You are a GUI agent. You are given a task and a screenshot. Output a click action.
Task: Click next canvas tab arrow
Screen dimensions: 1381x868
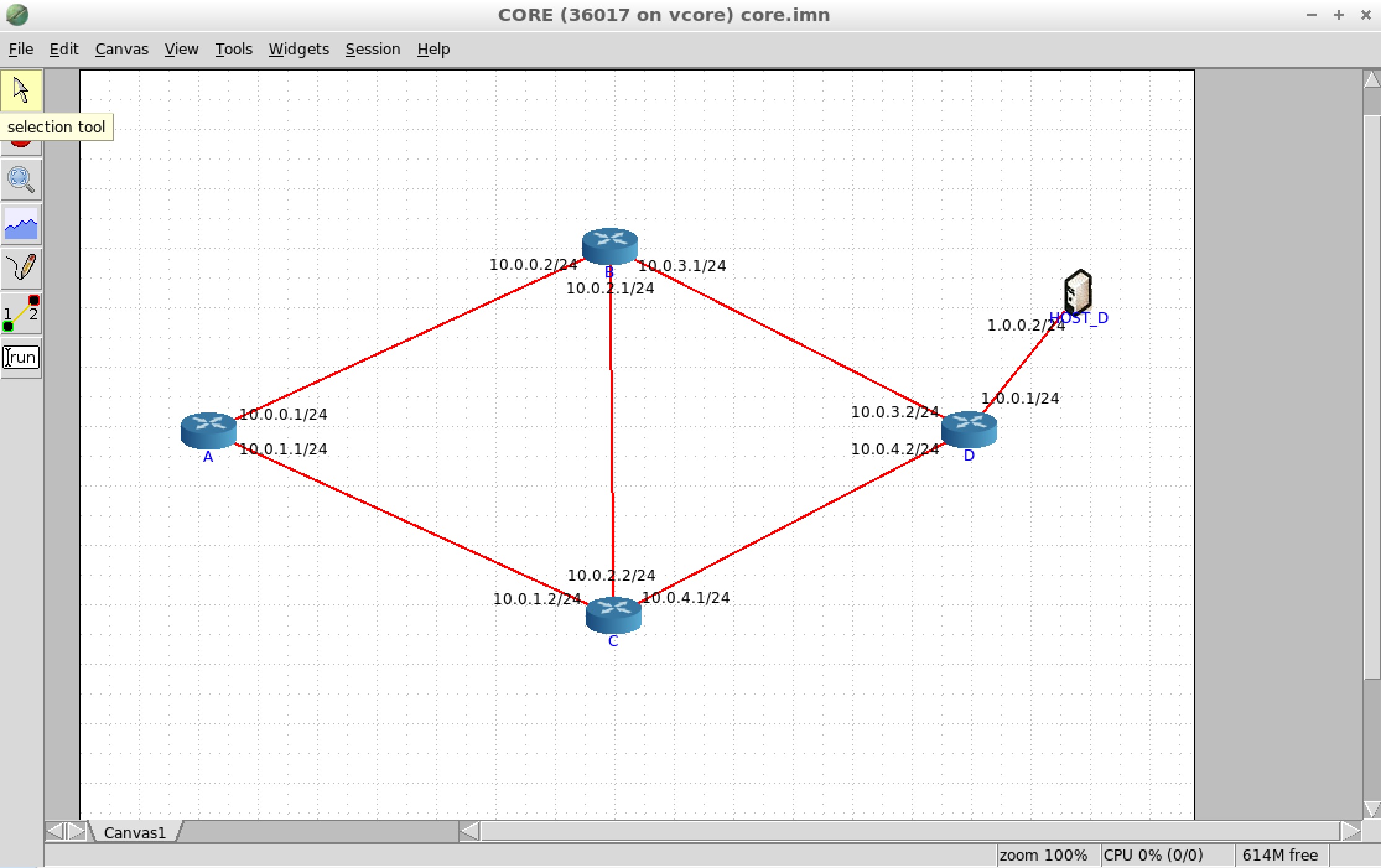click(x=76, y=831)
